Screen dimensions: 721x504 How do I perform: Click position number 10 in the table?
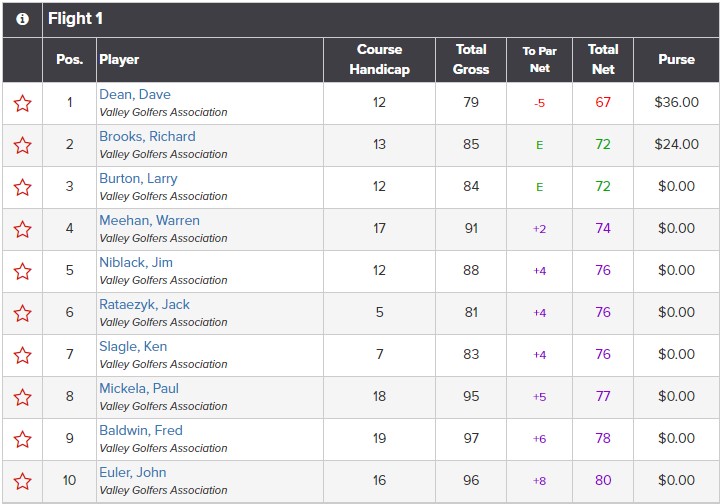pyautogui.click(x=69, y=480)
